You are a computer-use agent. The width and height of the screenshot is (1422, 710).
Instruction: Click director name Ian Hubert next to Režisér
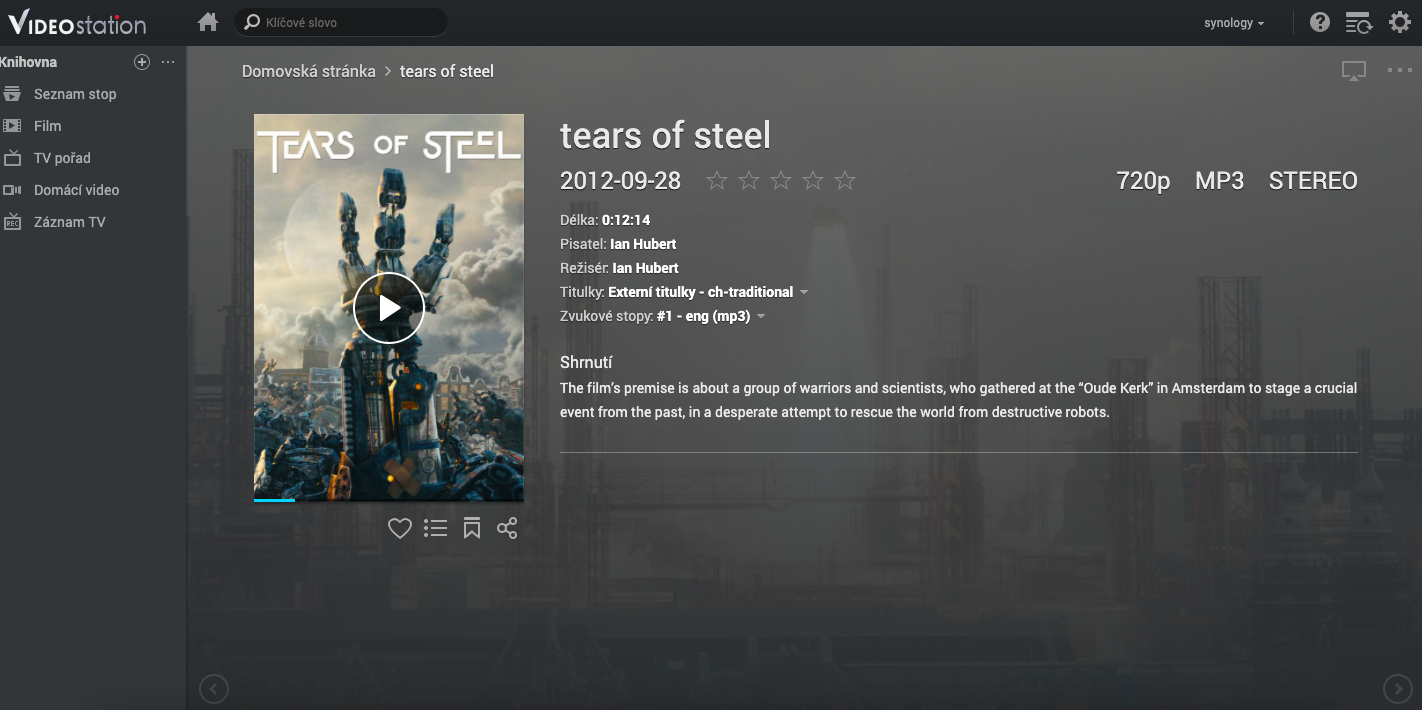pos(645,268)
